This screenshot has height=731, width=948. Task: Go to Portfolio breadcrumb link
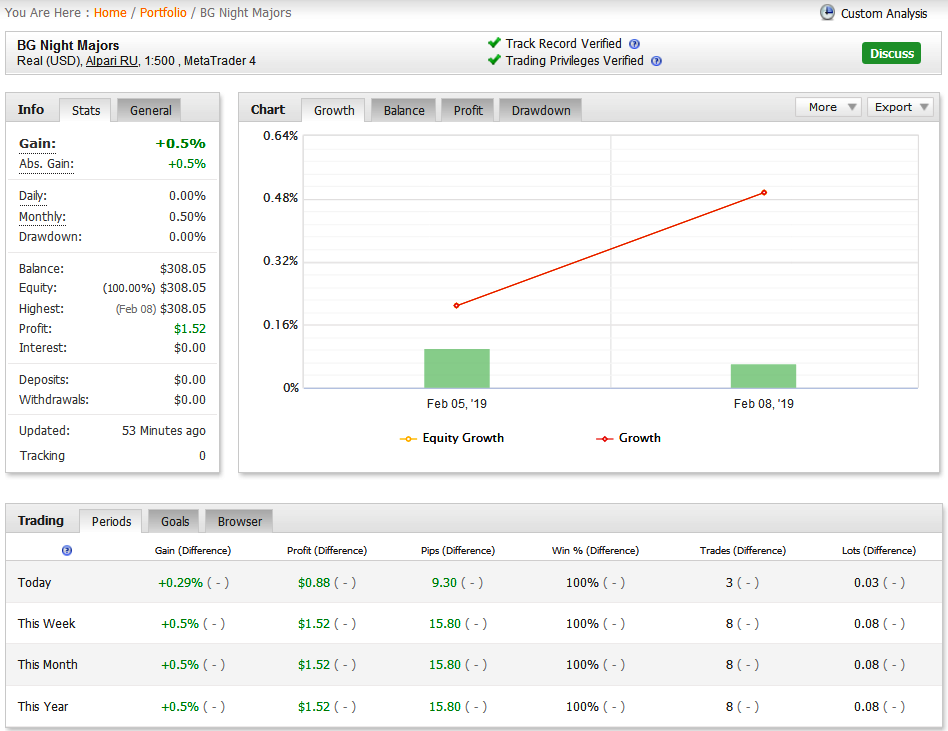coord(163,13)
